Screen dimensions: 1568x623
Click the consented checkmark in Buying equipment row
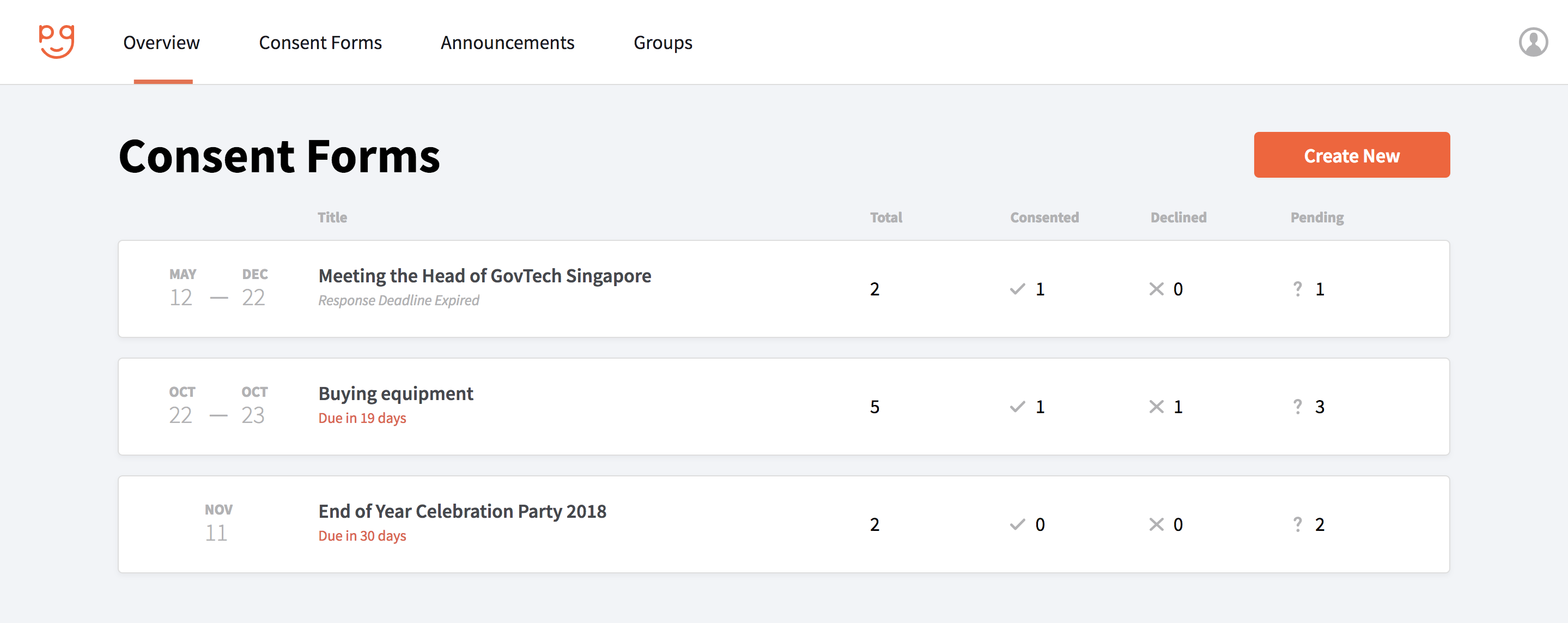click(x=1017, y=407)
